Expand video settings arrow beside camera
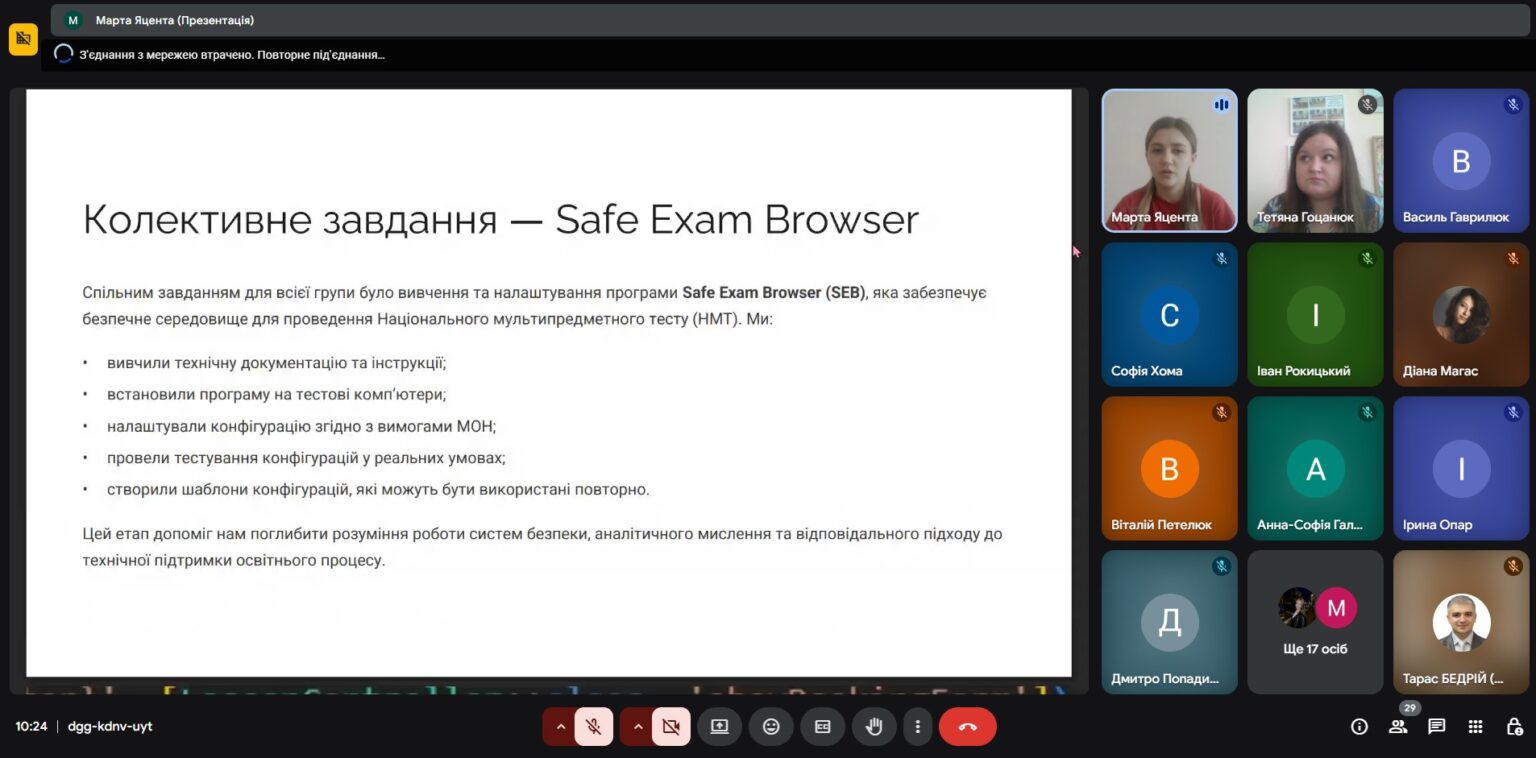The height and width of the screenshot is (758, 1536). (637, 727)
